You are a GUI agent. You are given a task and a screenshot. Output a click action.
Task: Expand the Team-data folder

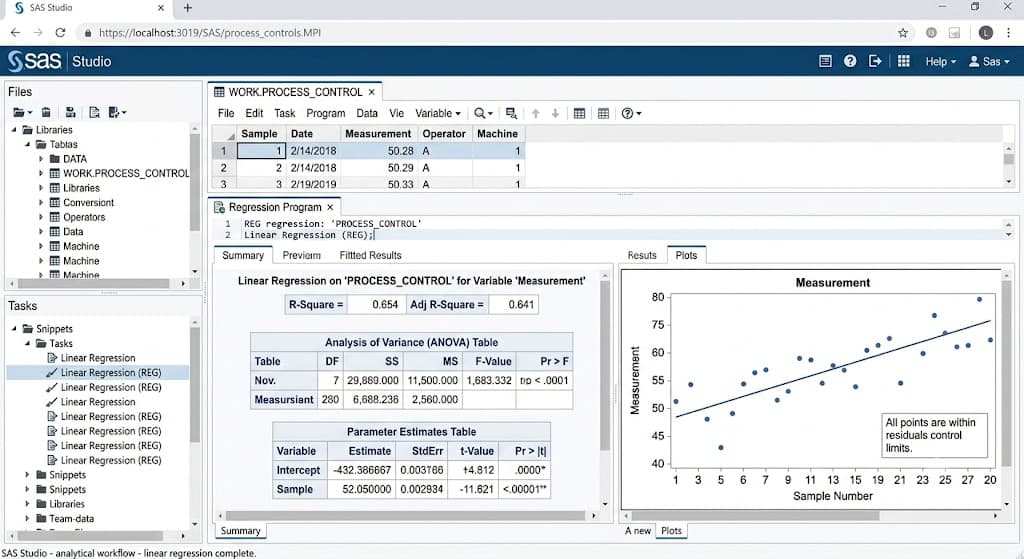point(27,519)
